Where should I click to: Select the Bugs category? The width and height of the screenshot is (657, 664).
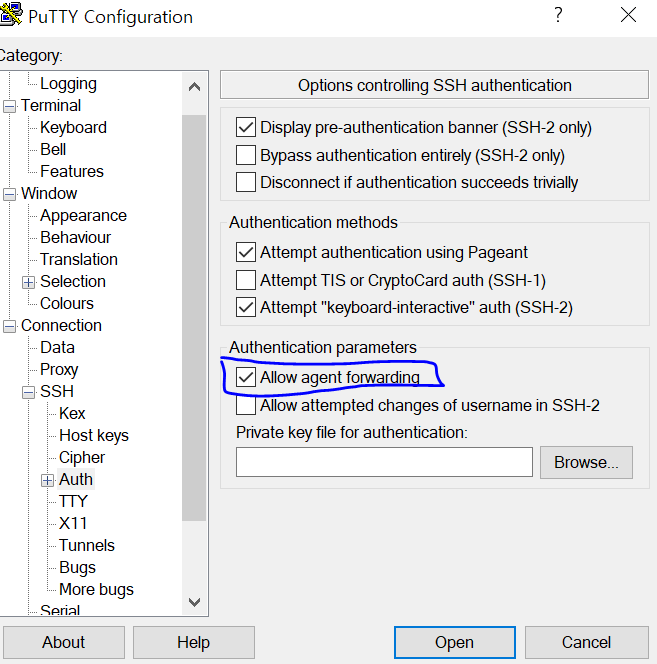(x=77, y=568)
